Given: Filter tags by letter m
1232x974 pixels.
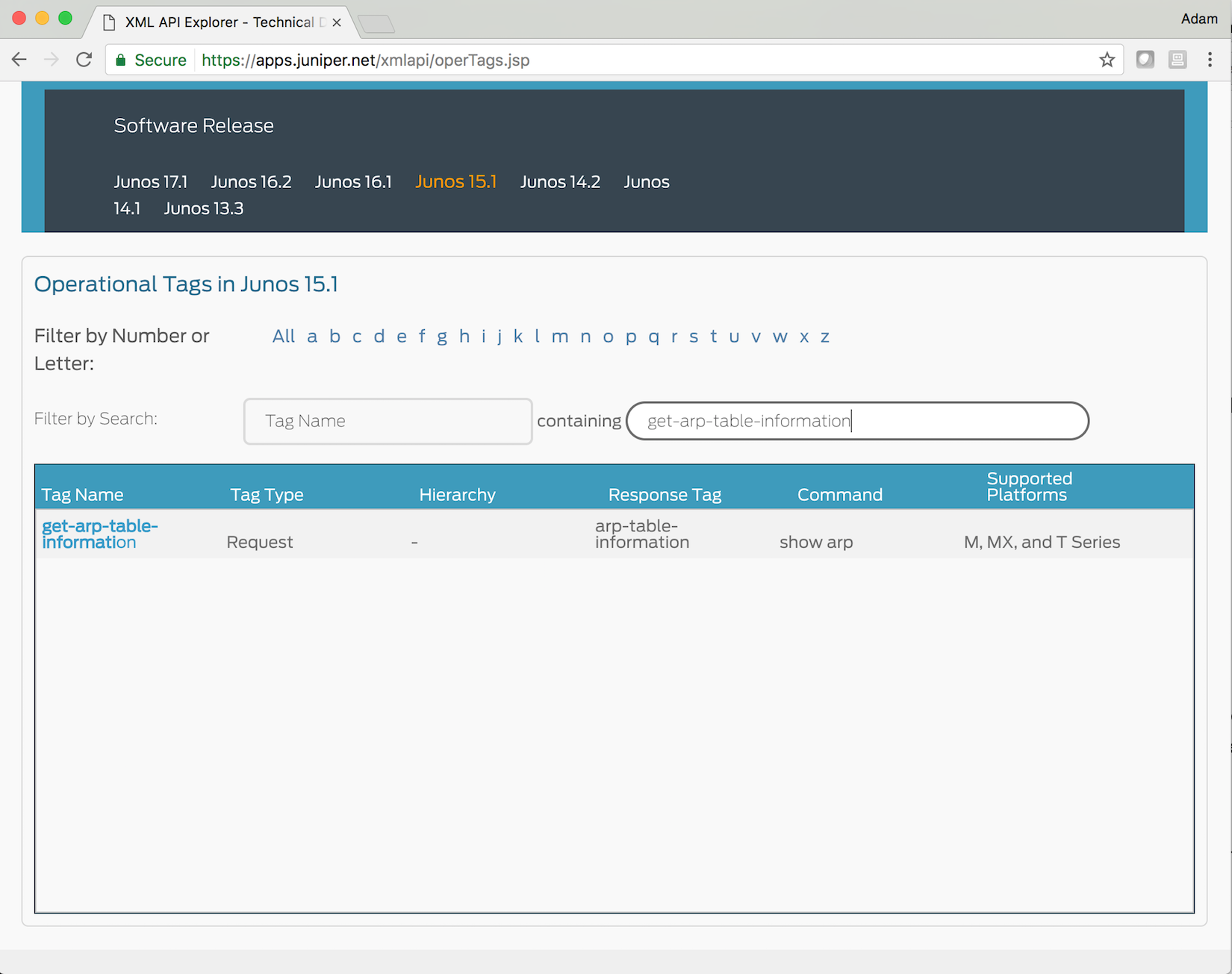Looking at the screenshot, I should tap(560, 336).
